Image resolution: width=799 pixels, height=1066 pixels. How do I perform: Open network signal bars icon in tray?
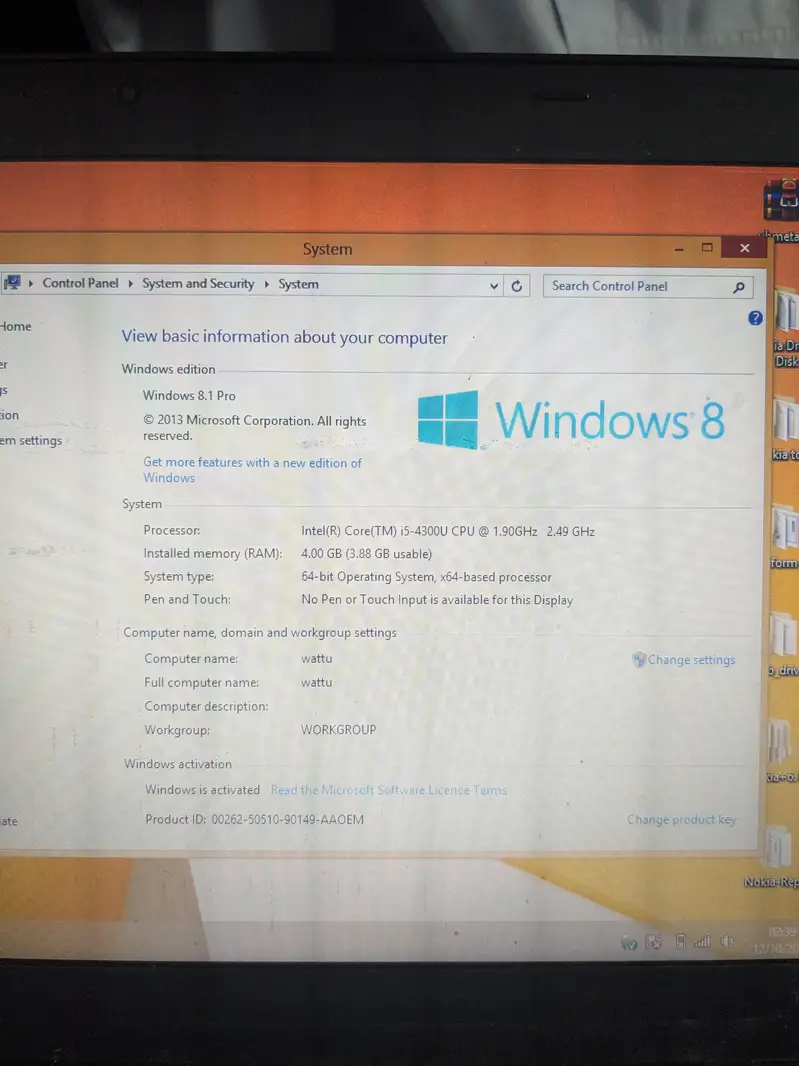(x=702, y=942)
